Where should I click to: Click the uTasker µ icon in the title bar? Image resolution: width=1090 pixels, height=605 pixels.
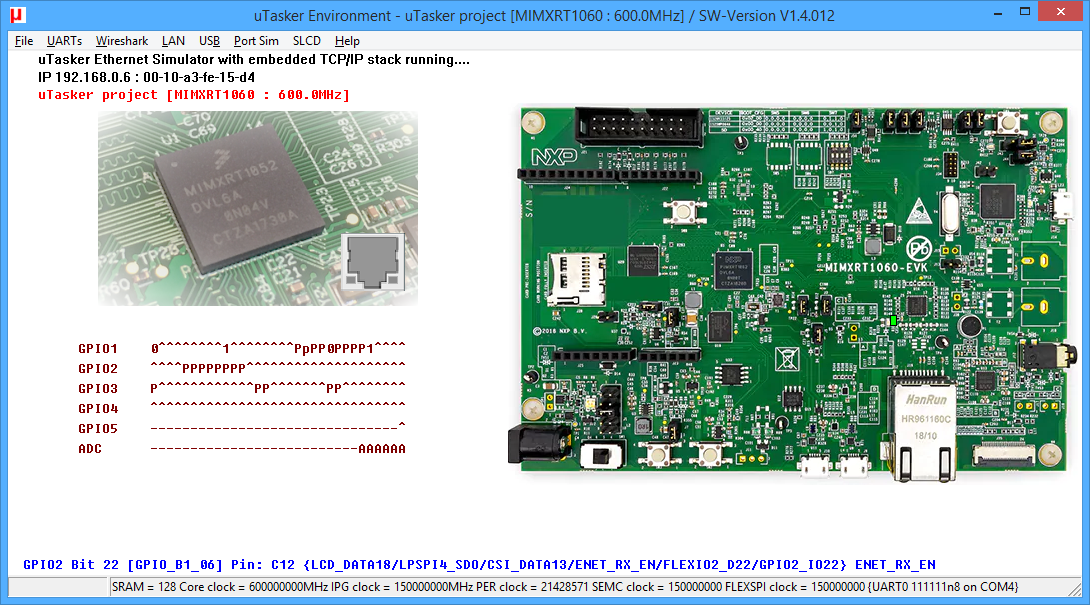click(17, 15)
